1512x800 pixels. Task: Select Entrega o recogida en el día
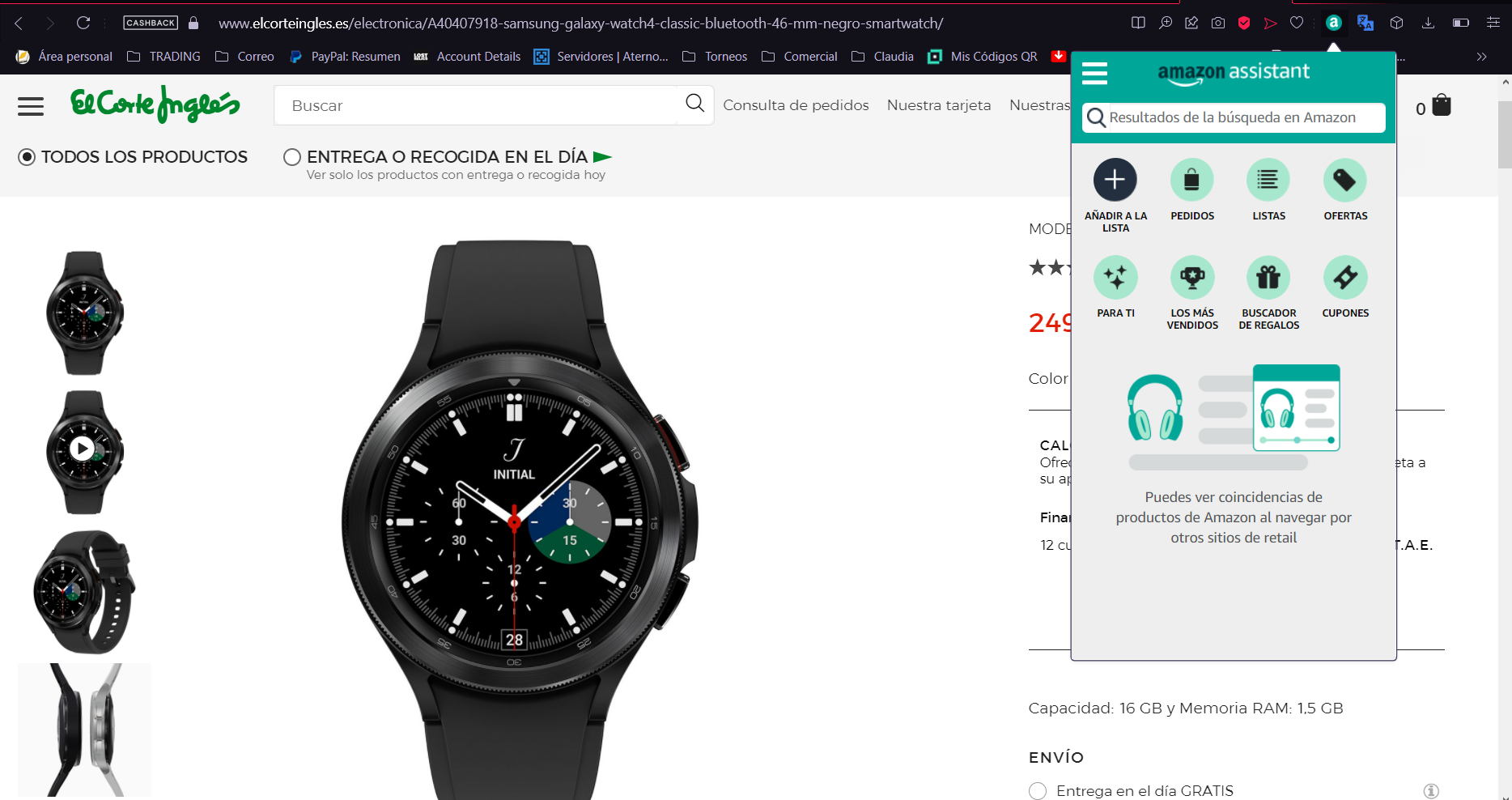click(292, 157)
